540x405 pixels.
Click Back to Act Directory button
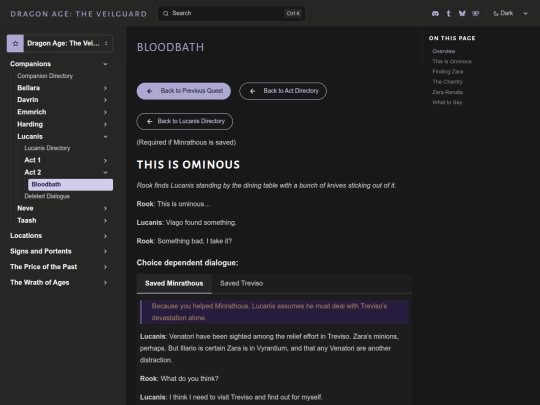pyautogui.click(x=283, y=91)
